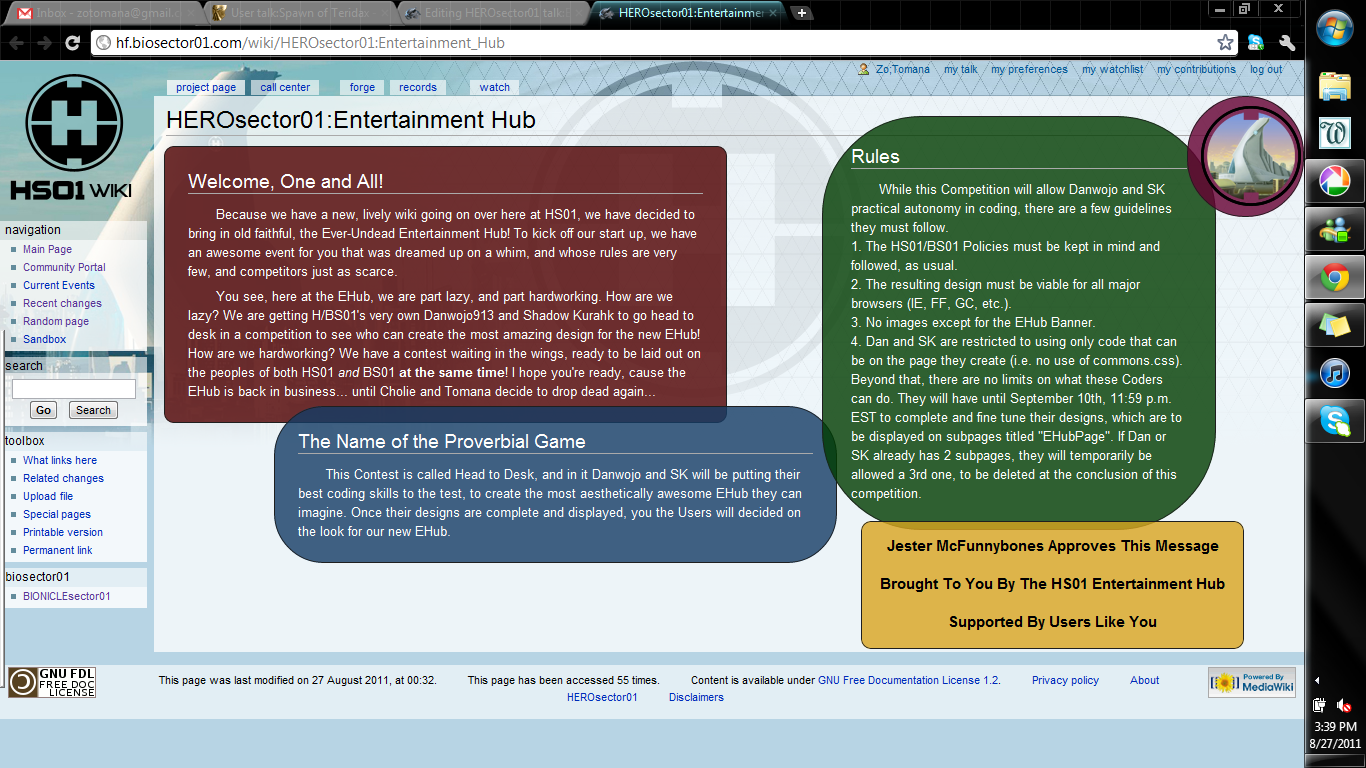Click the Go search button
The height and width of the screenshot is (768, 1366).
pos(43,410)
